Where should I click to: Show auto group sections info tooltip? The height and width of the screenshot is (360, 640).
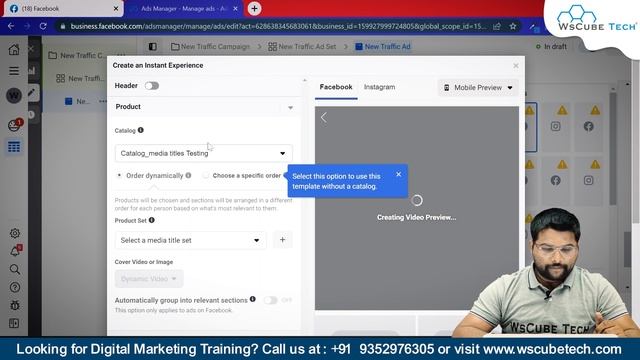click(x=253, y=299)
